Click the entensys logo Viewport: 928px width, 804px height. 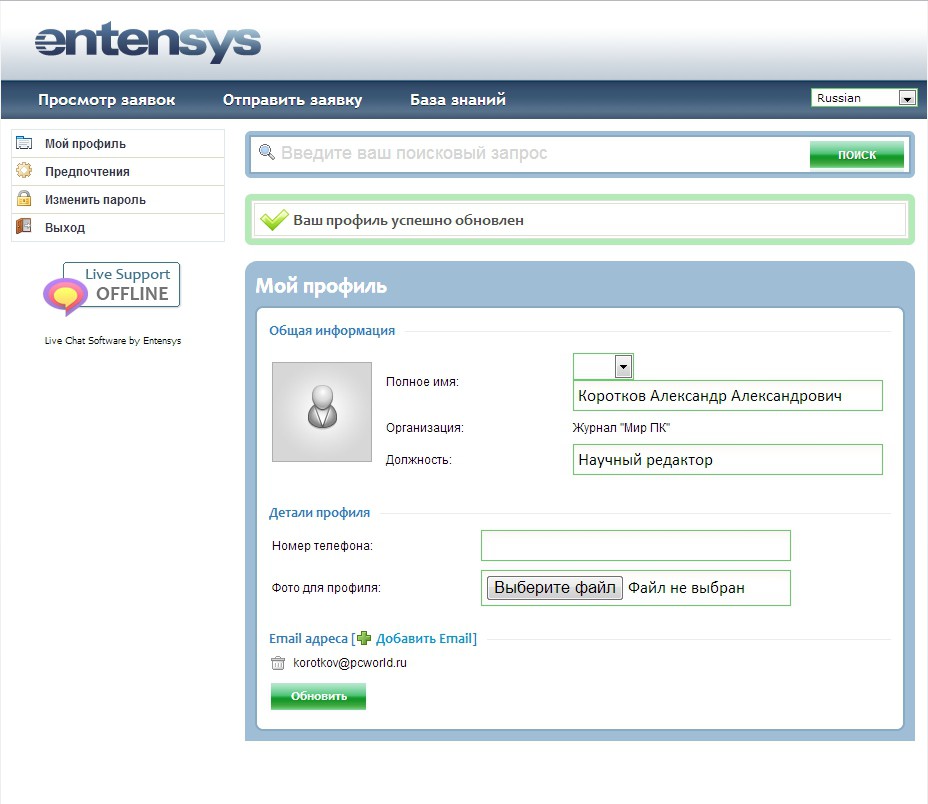click(x=147, y=42)
